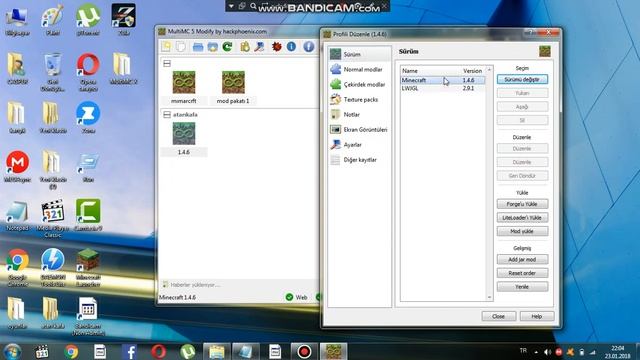Screen dimensions: 640x360
Task: Open the Minecraft Launcher desktop shortcut
Action: (x=88, y=267)
